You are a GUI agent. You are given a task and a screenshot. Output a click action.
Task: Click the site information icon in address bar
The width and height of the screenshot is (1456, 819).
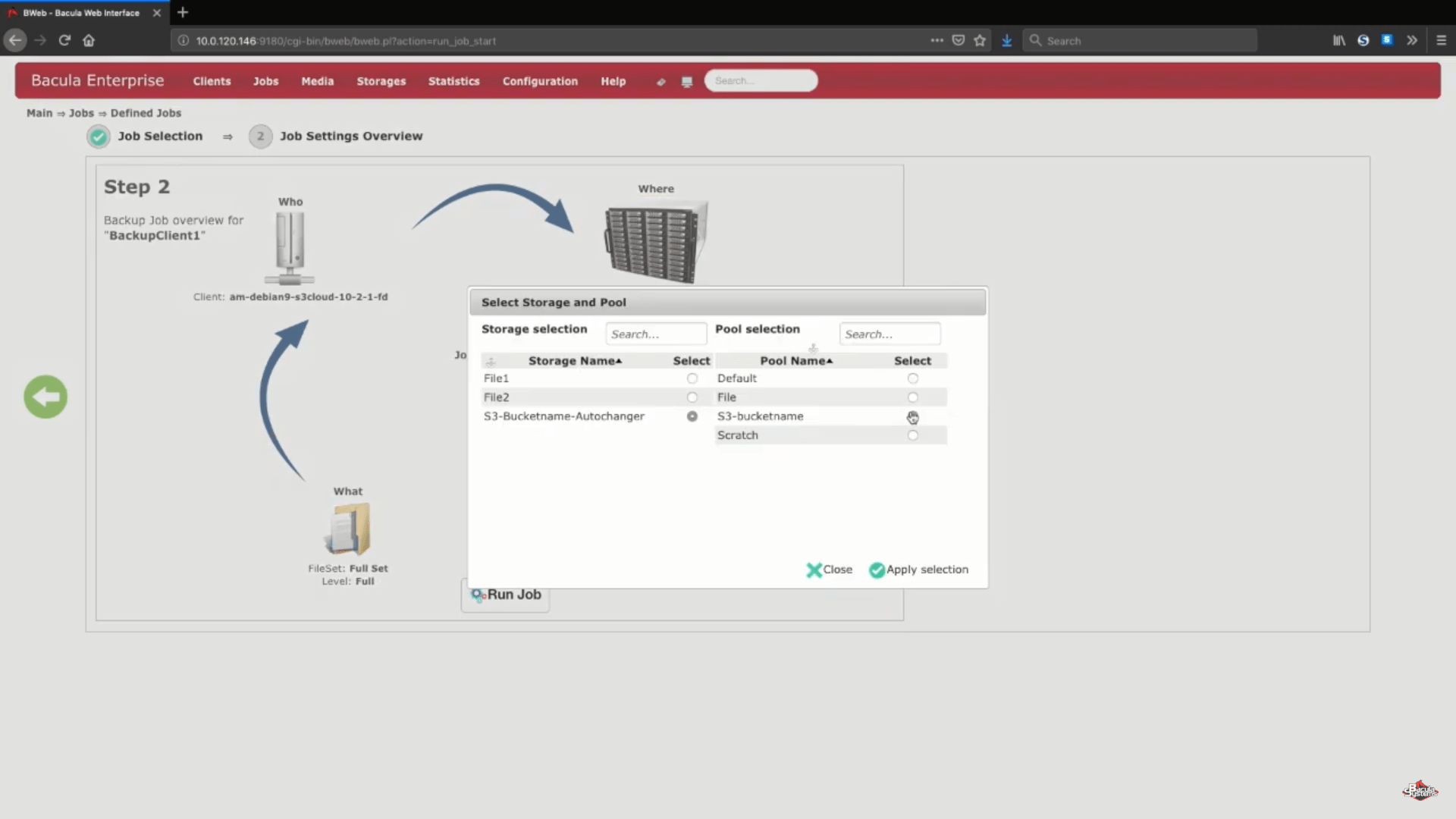[183, 40]
